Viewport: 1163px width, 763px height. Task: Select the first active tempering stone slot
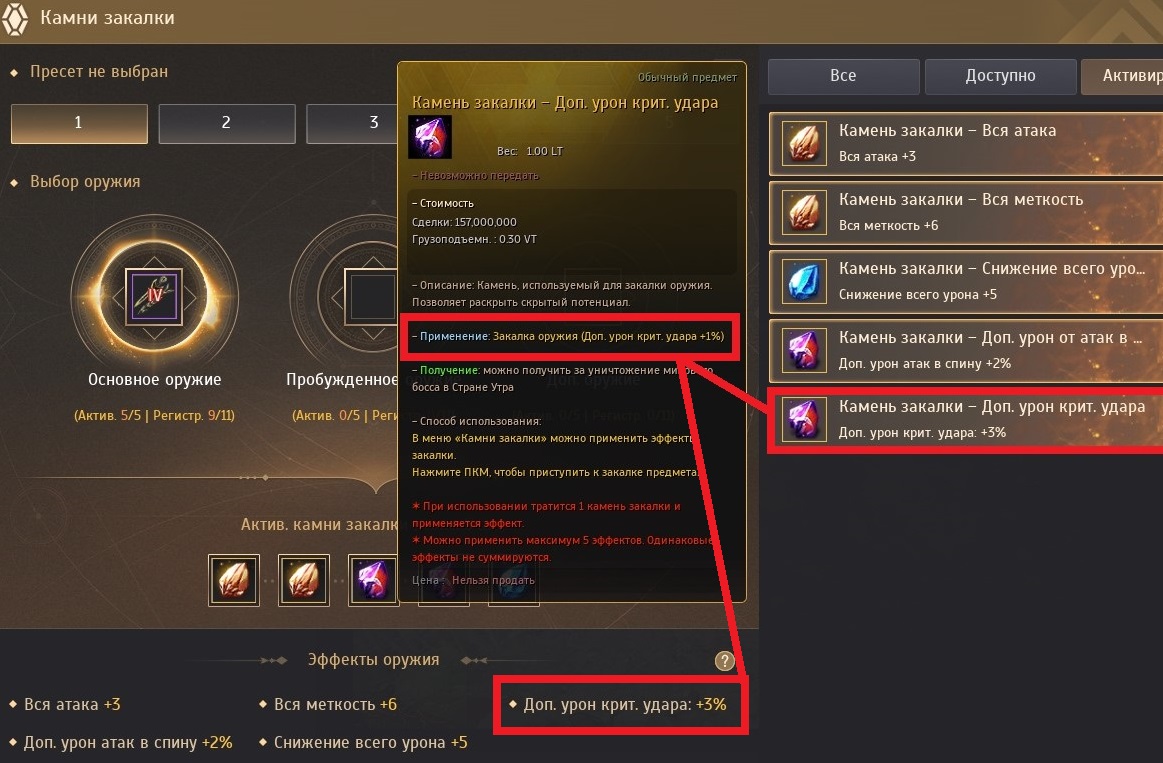[x=234, y=580]
